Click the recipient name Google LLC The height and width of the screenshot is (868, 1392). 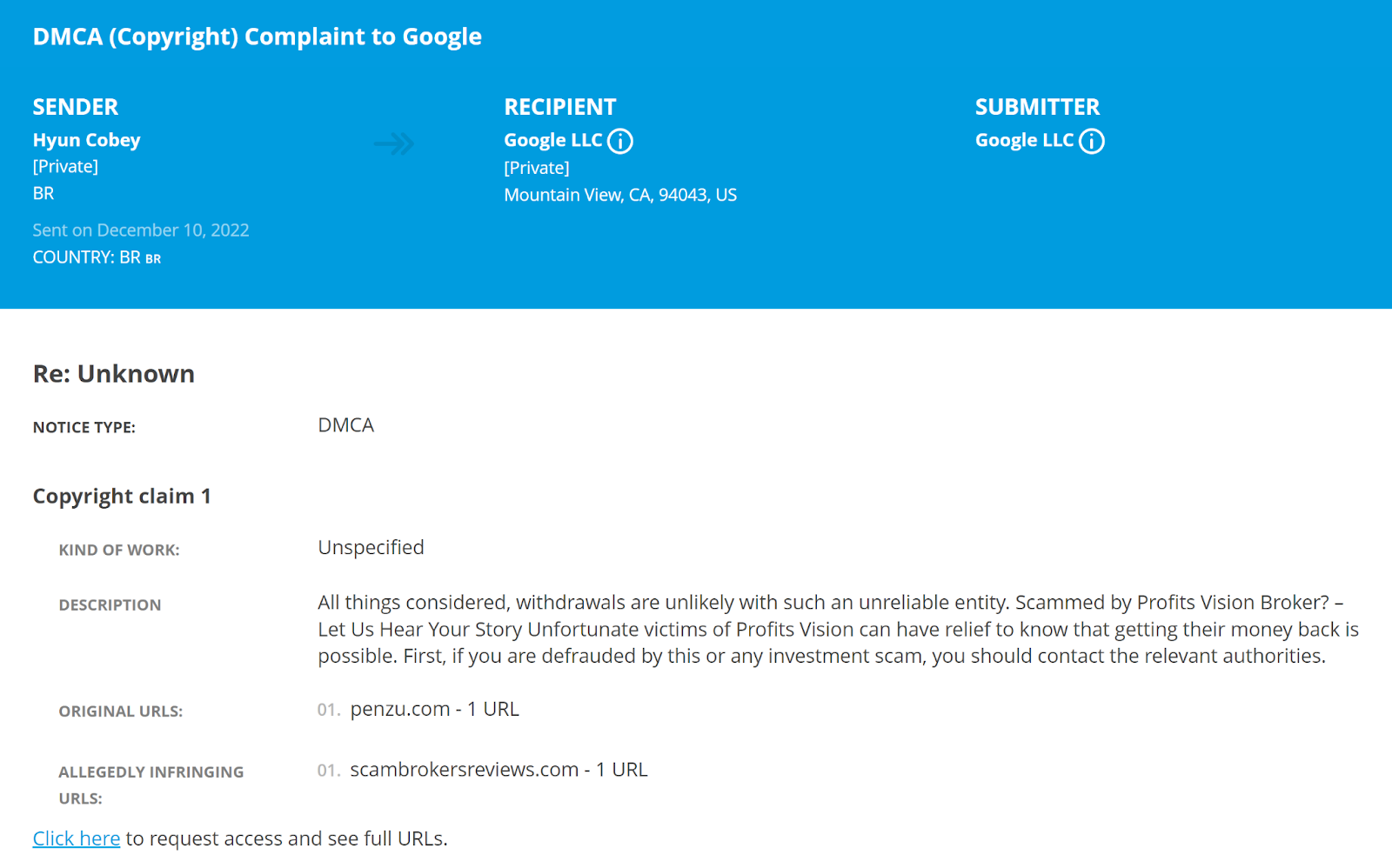point(553,140)
